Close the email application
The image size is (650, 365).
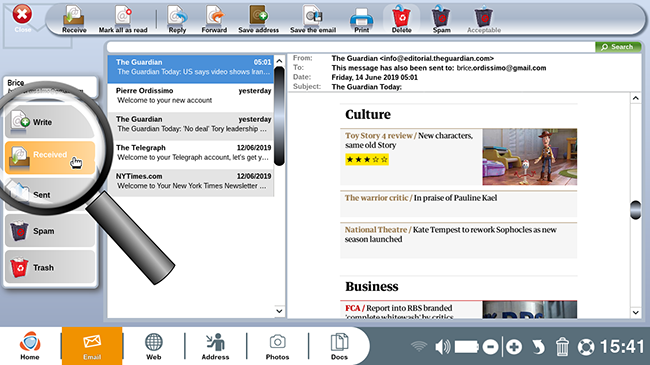(22, 18)
